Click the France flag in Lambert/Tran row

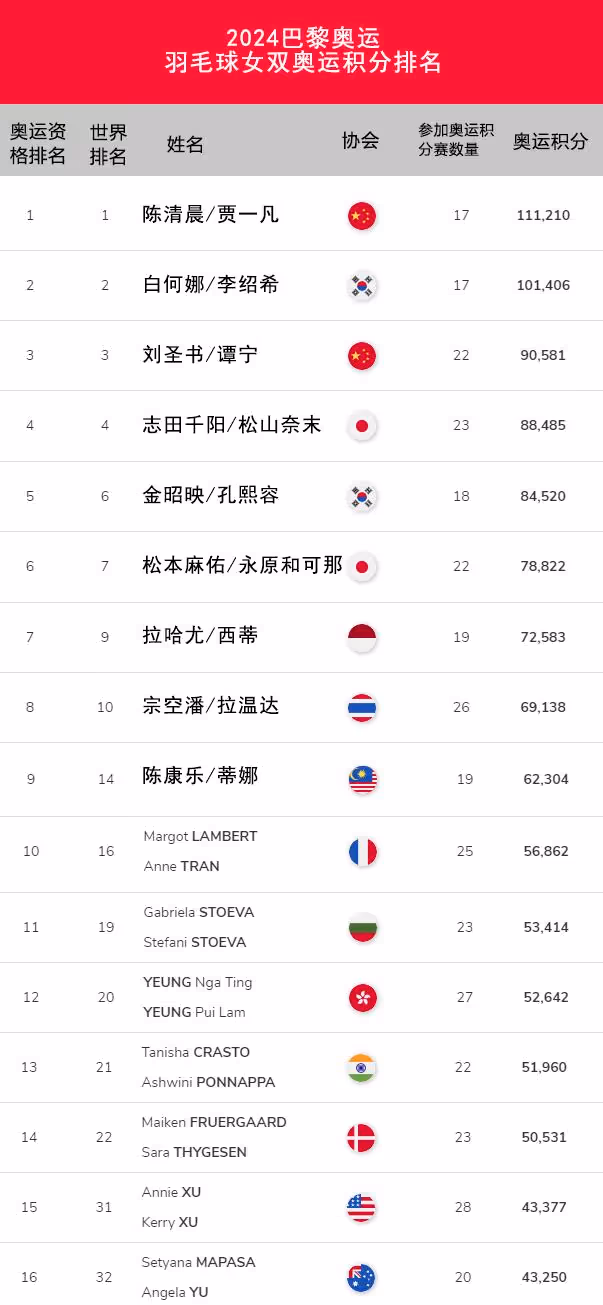362,852
